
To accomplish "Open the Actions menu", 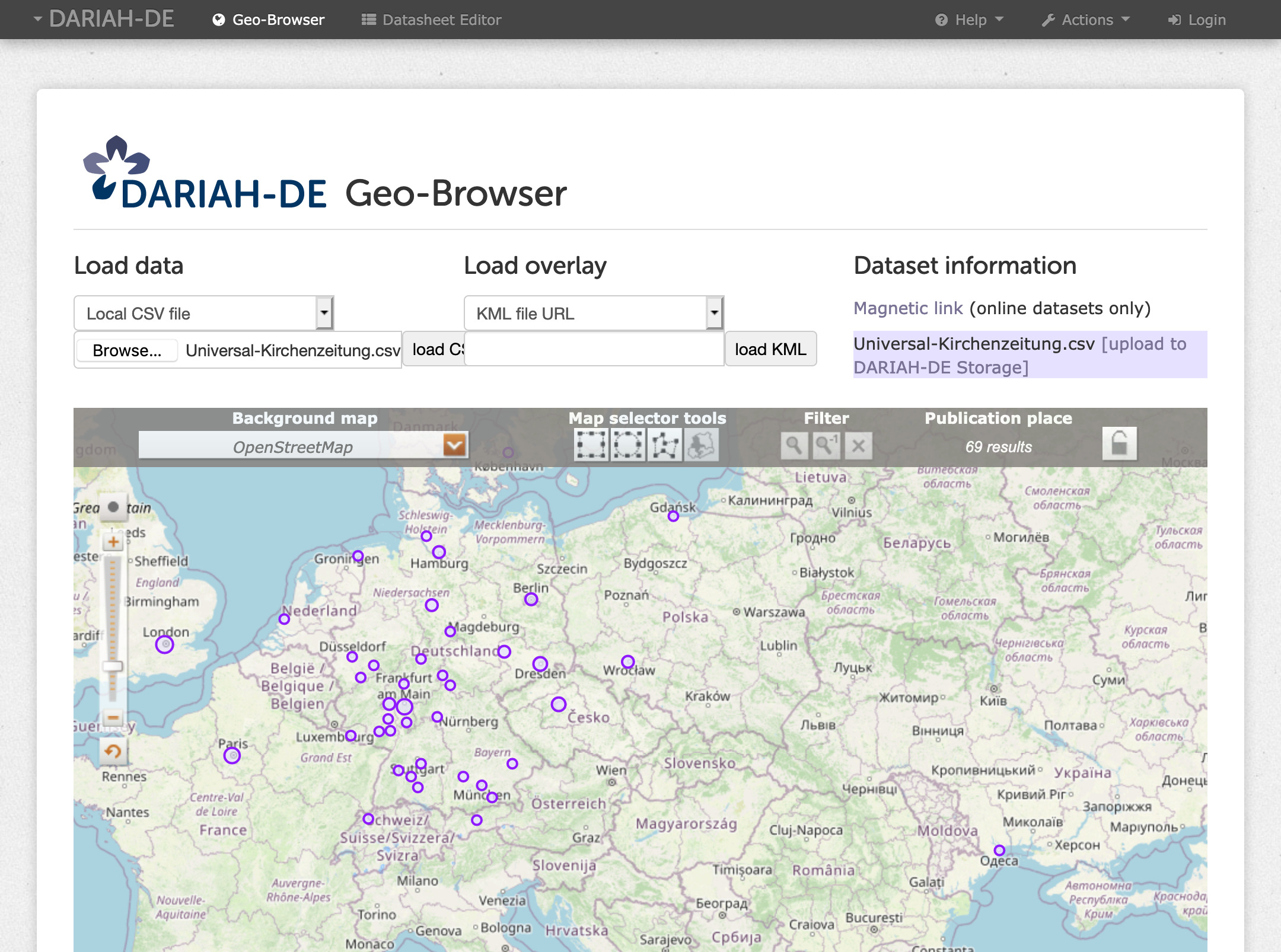I will (x=1086, y=20).
